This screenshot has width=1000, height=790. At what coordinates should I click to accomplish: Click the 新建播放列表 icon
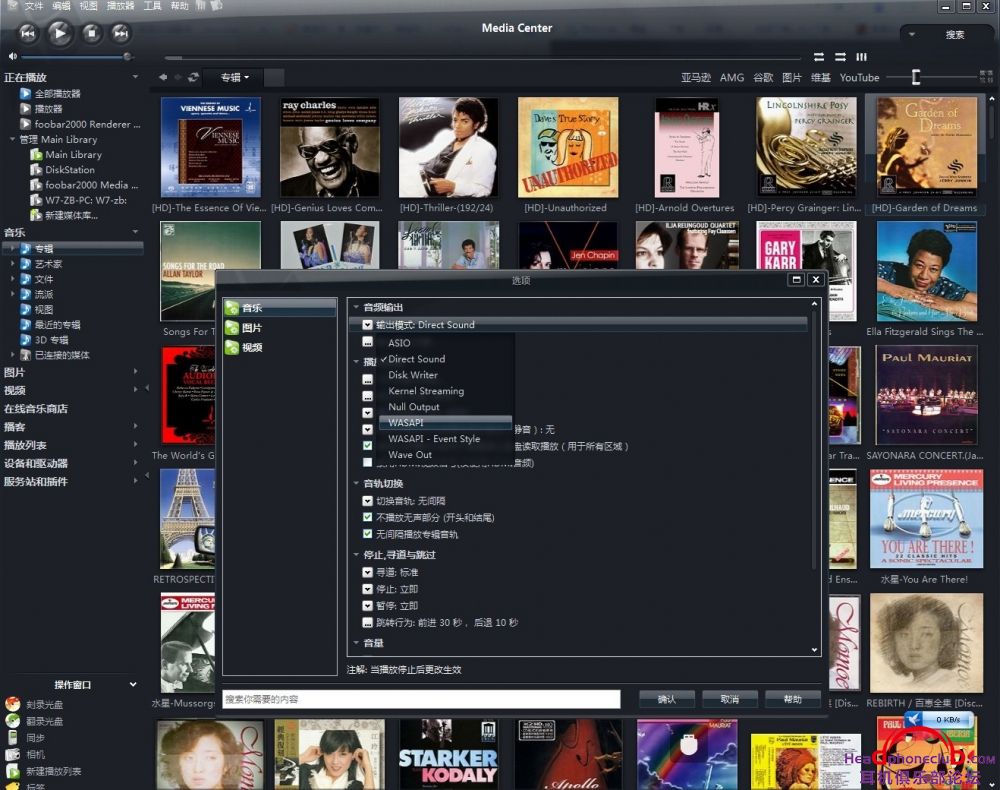pos(13,771)
